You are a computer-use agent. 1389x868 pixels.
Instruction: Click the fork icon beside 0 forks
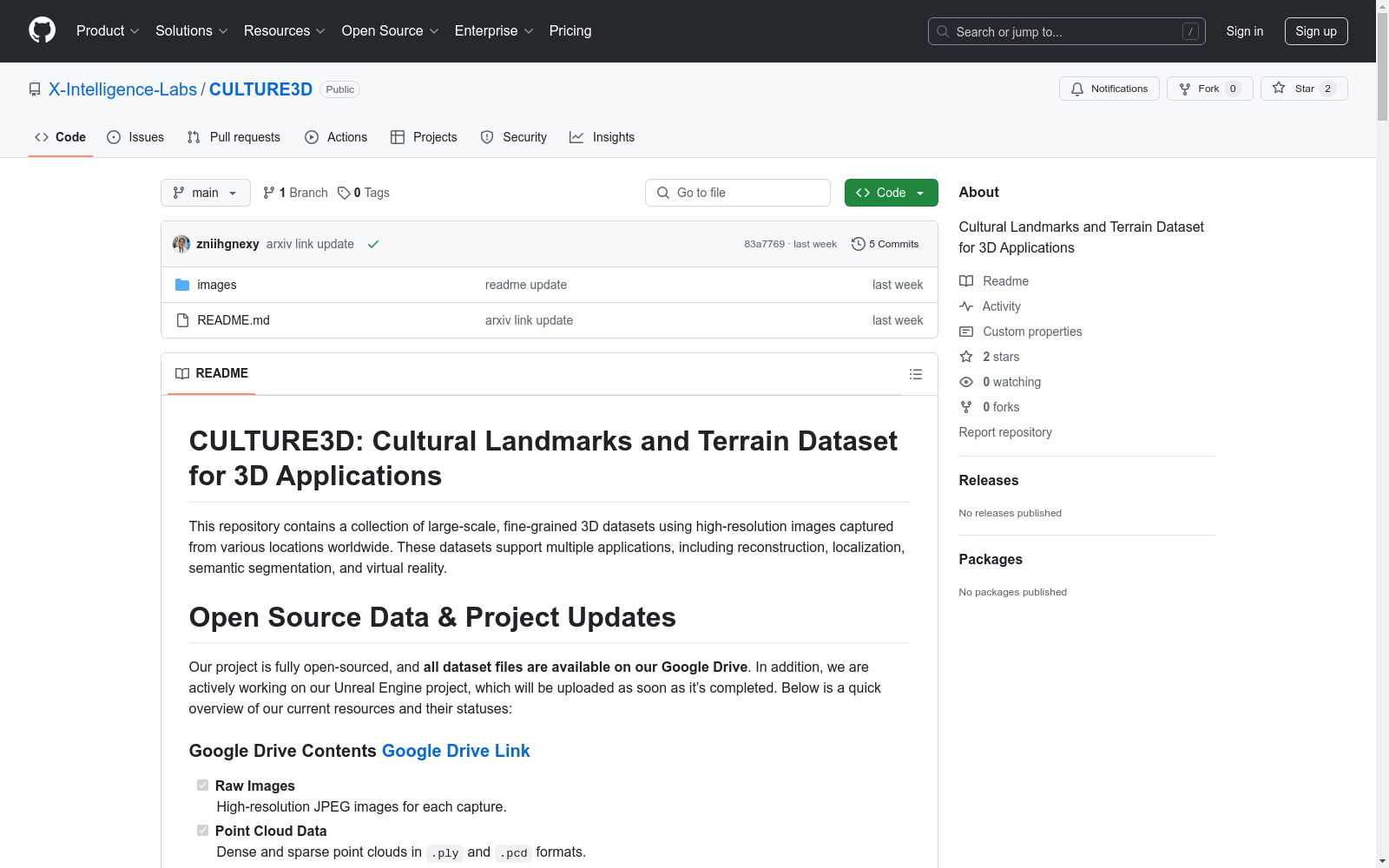pyautogui.click(x=966, y=407)
